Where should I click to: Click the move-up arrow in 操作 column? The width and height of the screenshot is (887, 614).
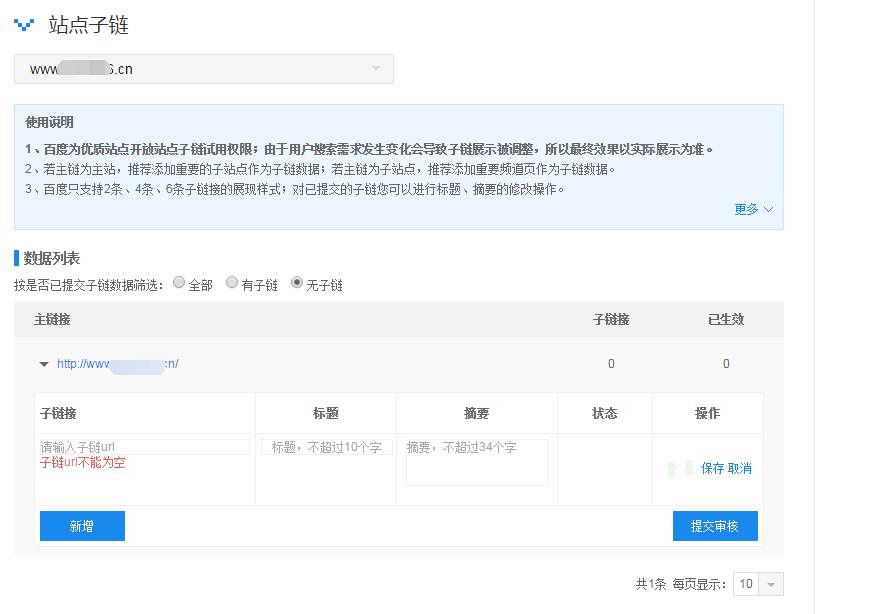click(671, 469)
